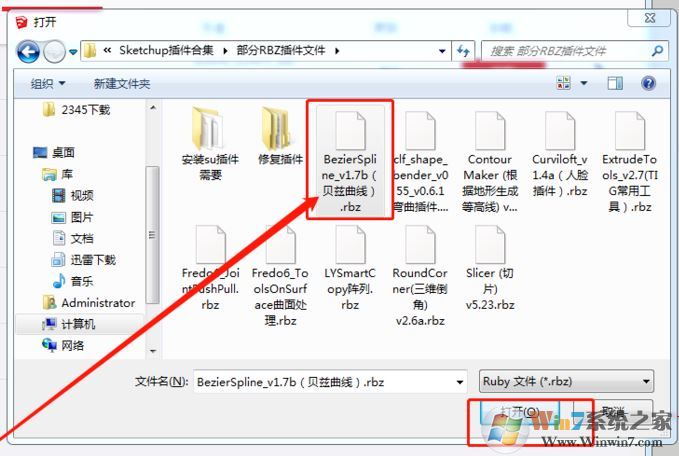
Task: Open address bar history dropdown
Action: coord(442,51)
